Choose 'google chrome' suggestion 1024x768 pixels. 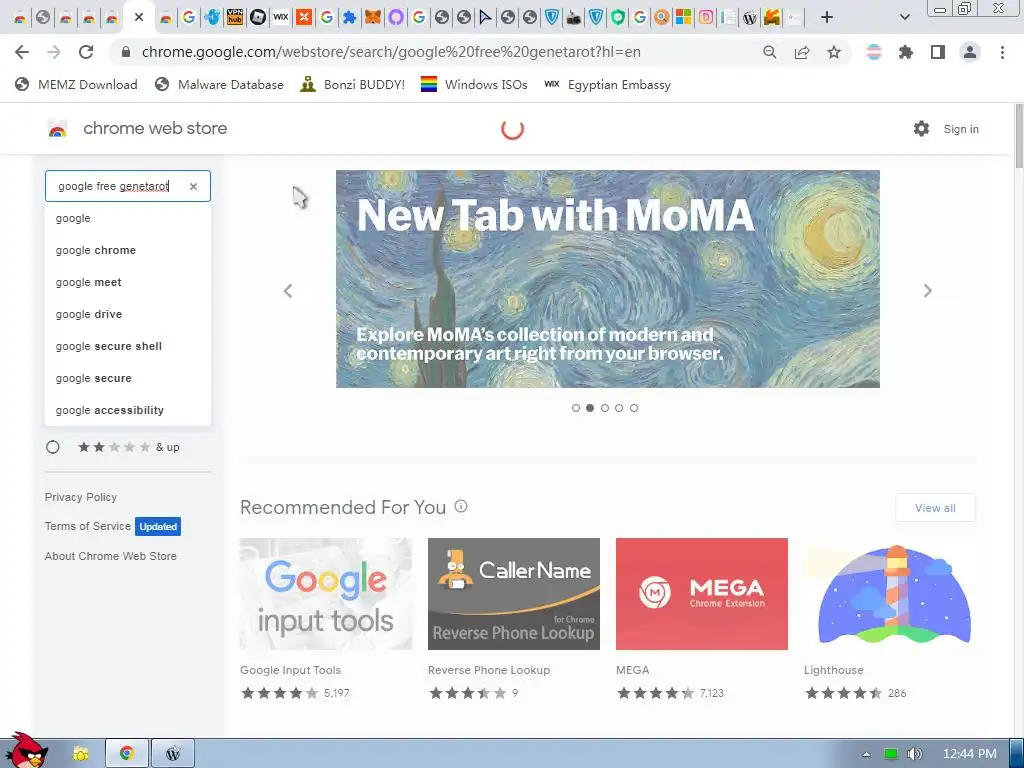pos(128,250)
